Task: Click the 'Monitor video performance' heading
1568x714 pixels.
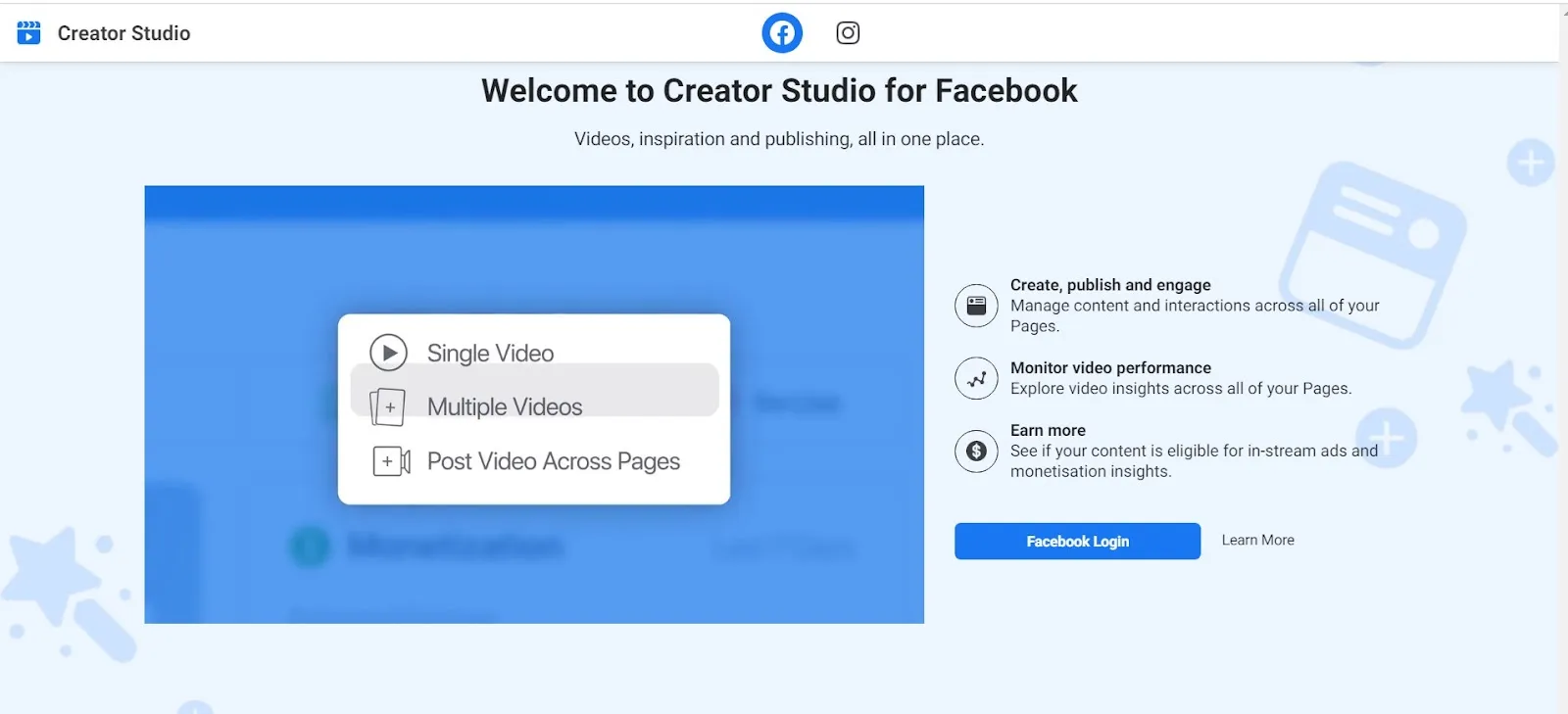Action: click(1110, 368)
